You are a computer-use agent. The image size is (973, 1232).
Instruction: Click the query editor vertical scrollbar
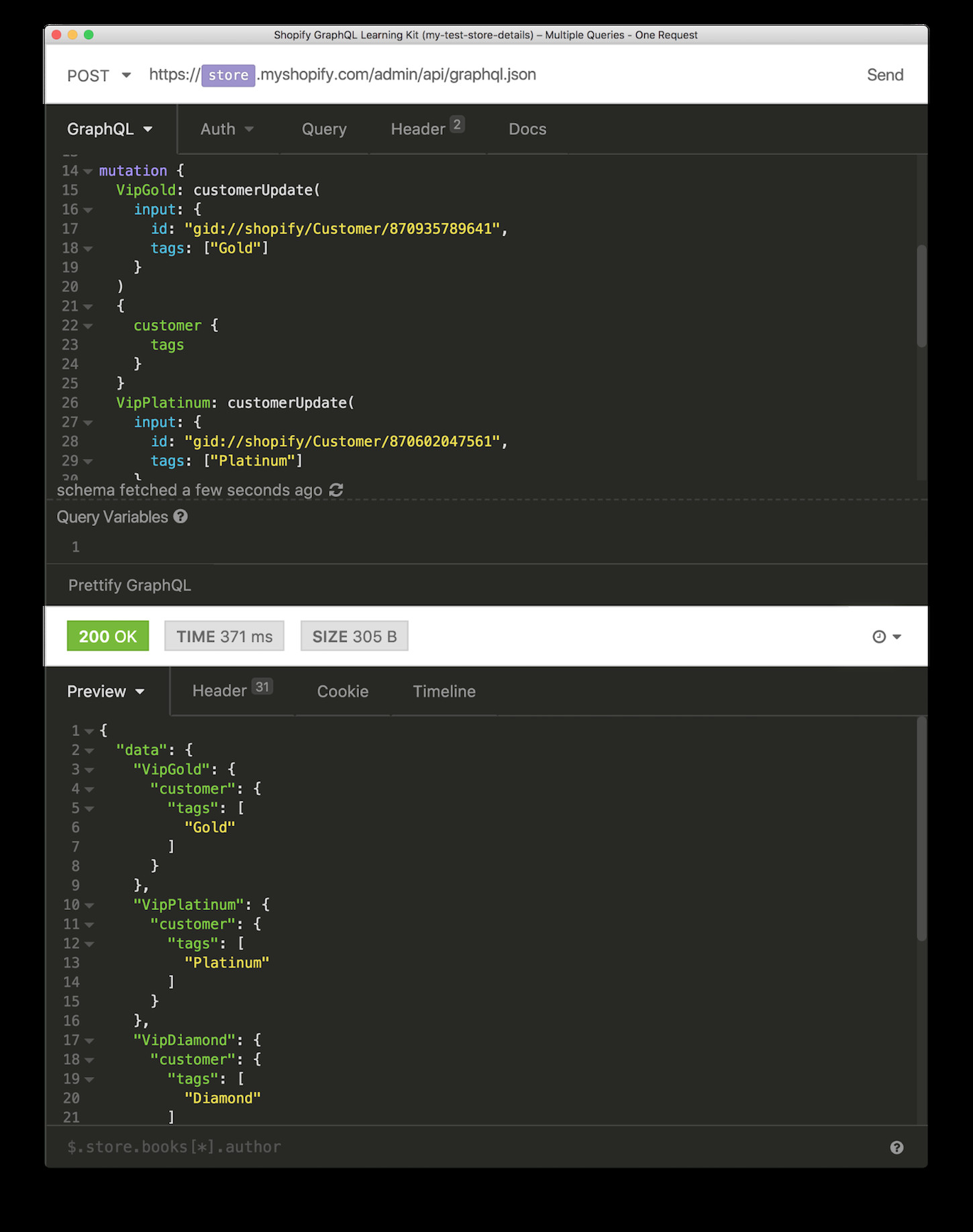coord(921,295)
